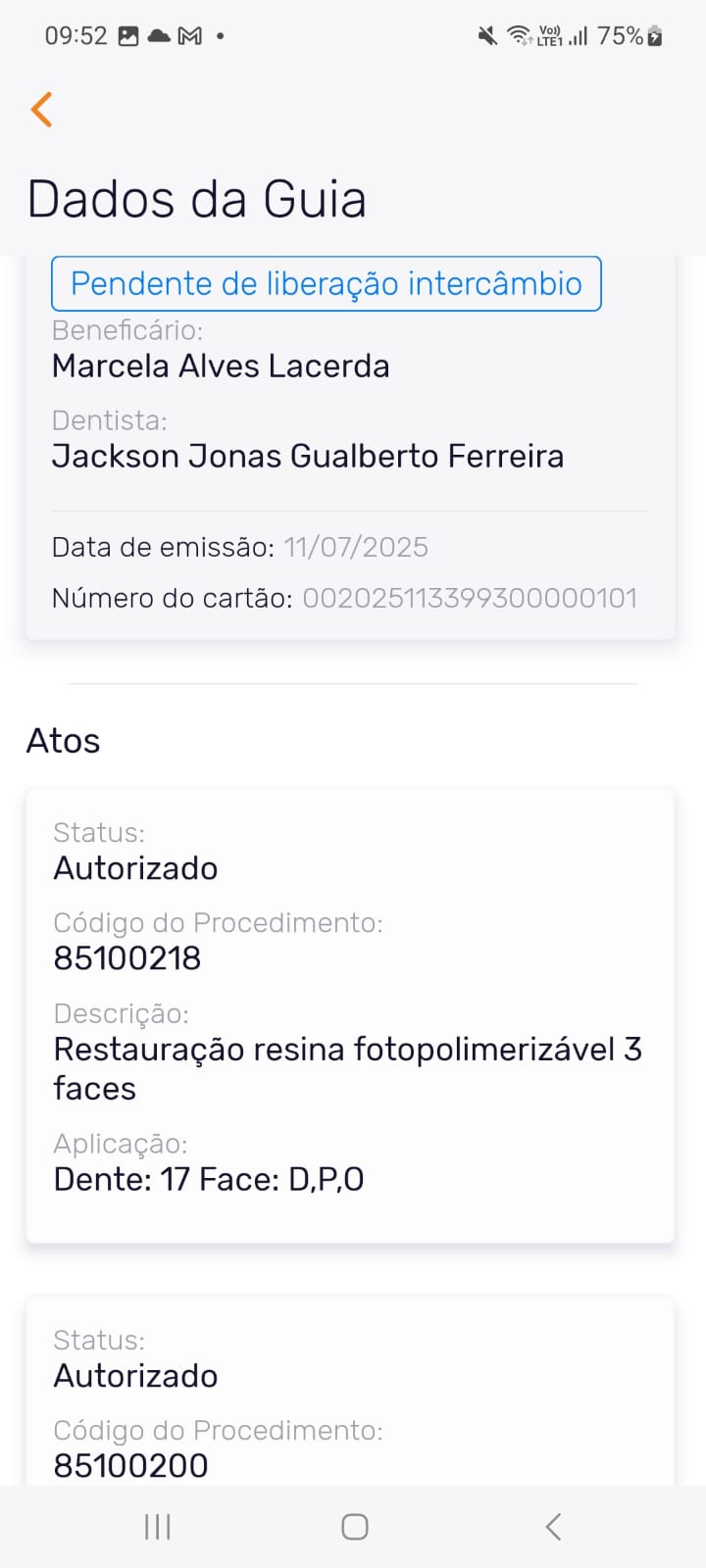
Task: Tap 'Dente: 17 Face: D,P,O' application text
Action: pyautogui.click(x=209, y=1179)
